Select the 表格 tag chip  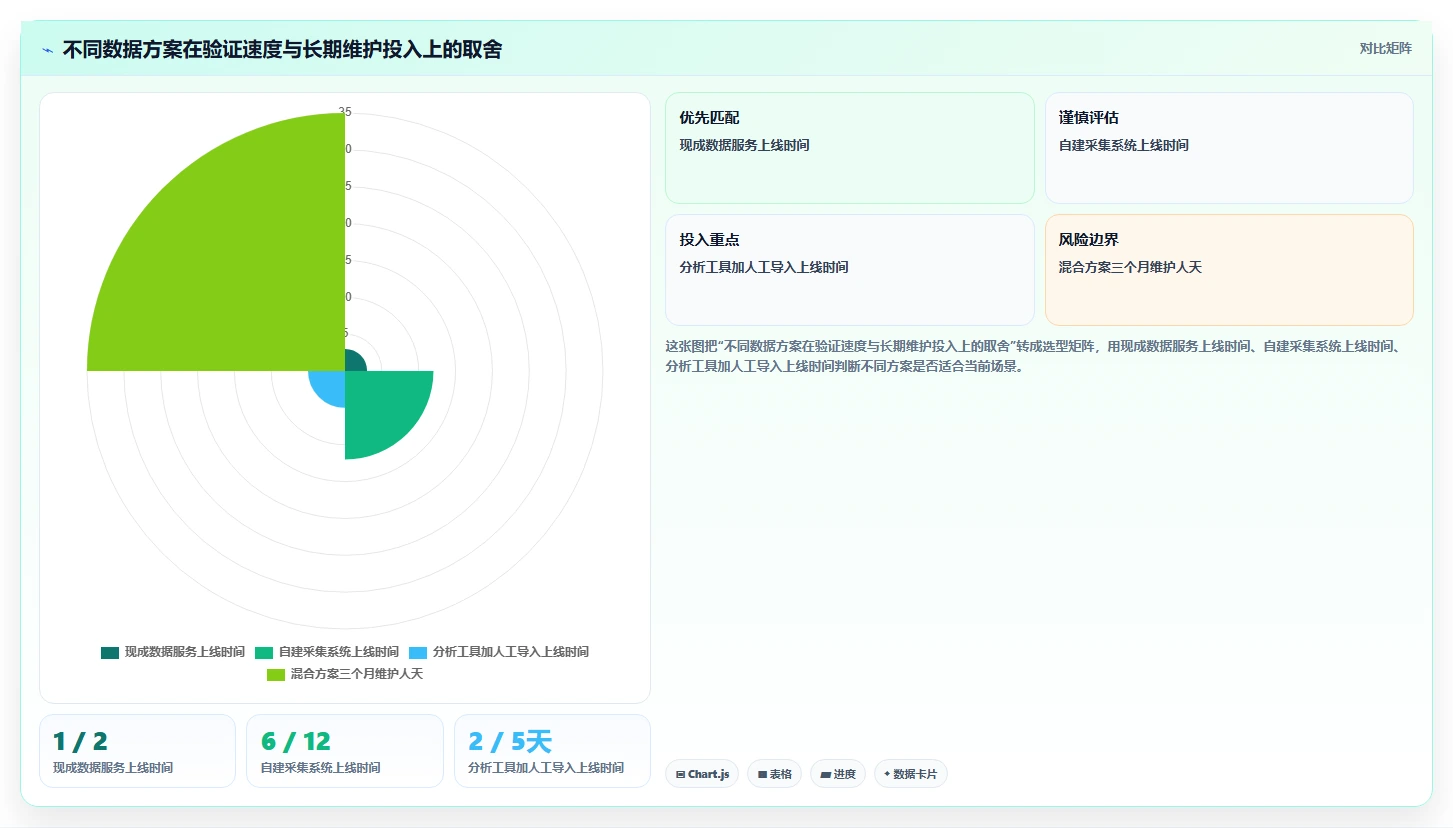point(774,774)
